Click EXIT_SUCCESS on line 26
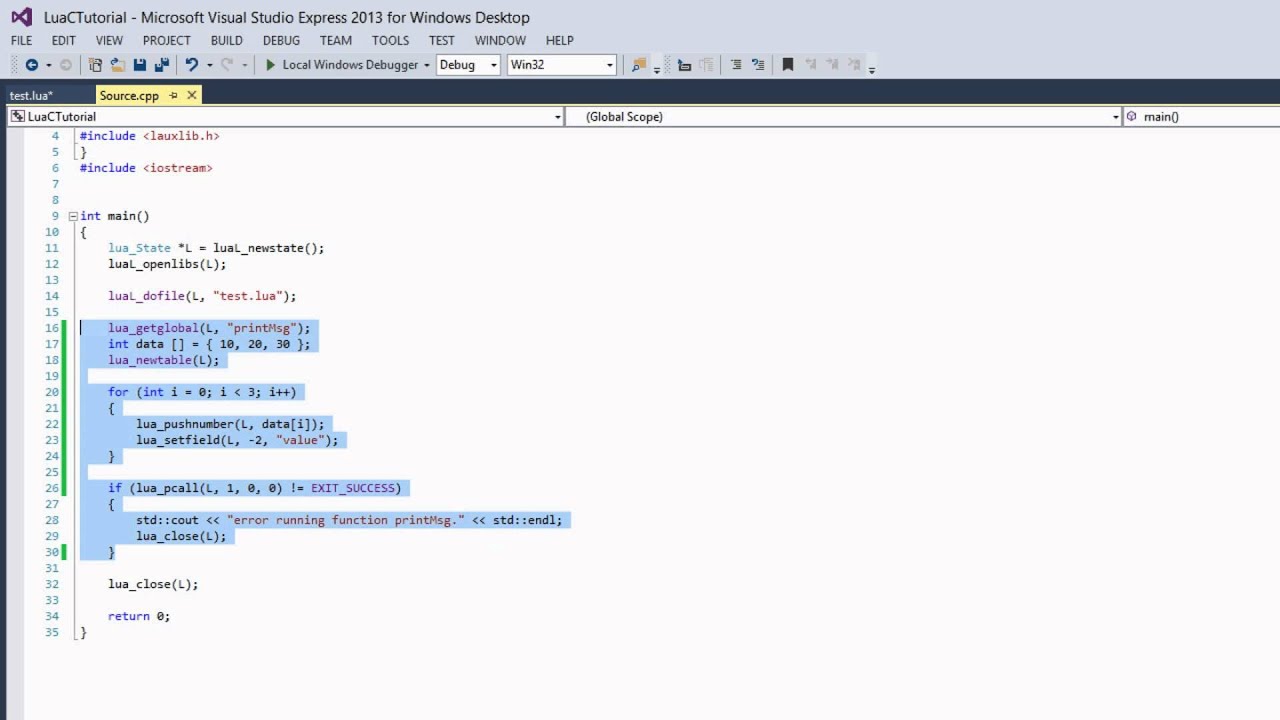This screenshot has width=1280, height=720. click(352, 488)
